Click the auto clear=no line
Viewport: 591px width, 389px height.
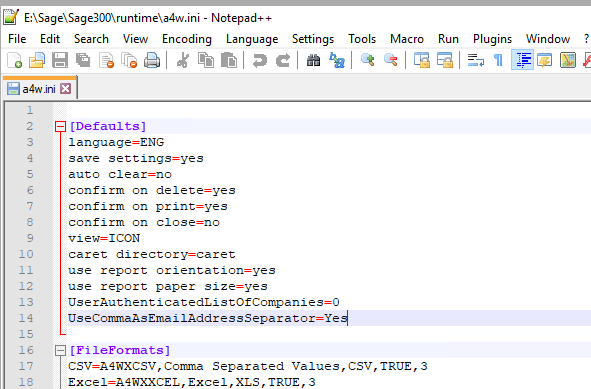coord(120,174)
